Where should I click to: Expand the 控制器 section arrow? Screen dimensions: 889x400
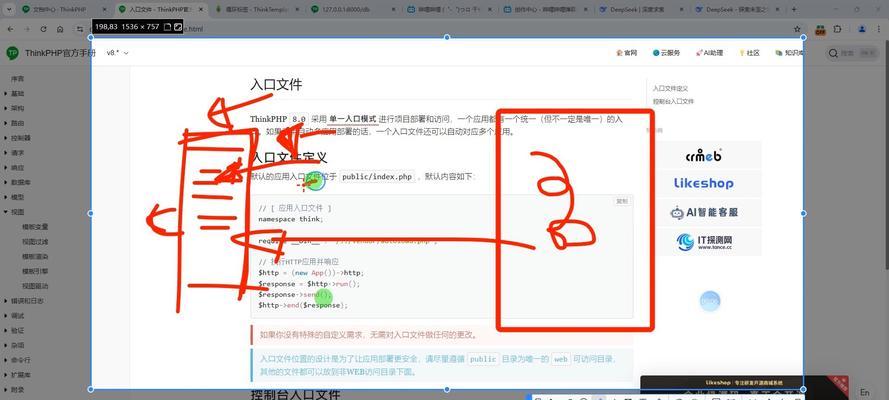(6, 138)
